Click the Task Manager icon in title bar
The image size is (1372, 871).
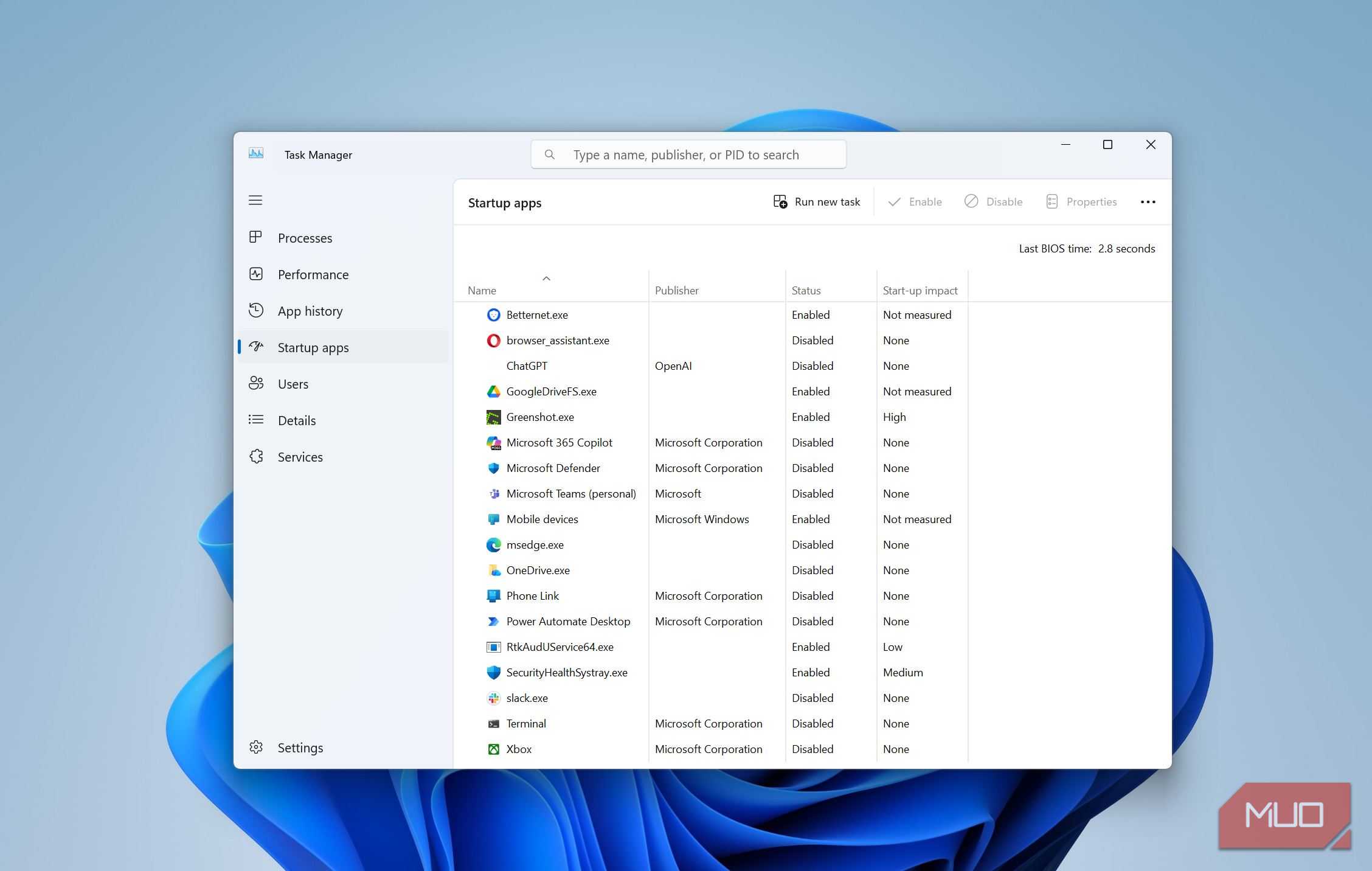pos(256,154)
